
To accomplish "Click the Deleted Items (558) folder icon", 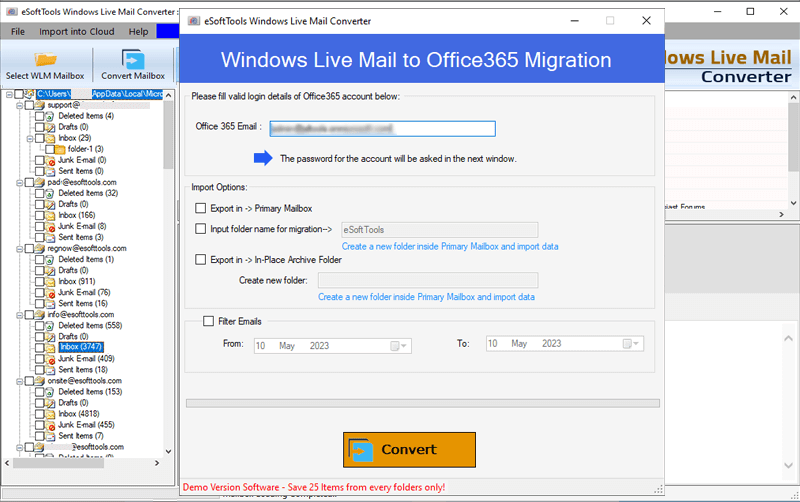I will click(50, 325).
